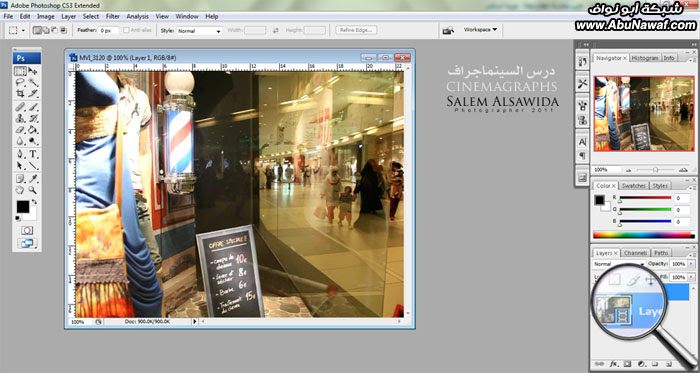Select the Lasso tool

(x=21, y=83)
